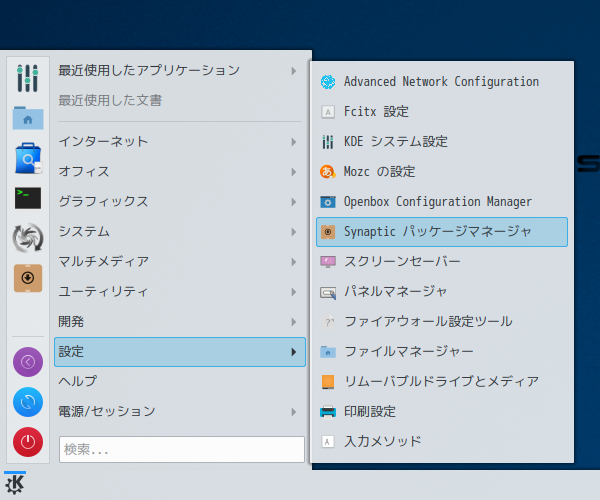Click the 印刷設定 printer icon
The width and height of the screenshot is (600, 500).
pyautogui.click(x=328, y=412)
